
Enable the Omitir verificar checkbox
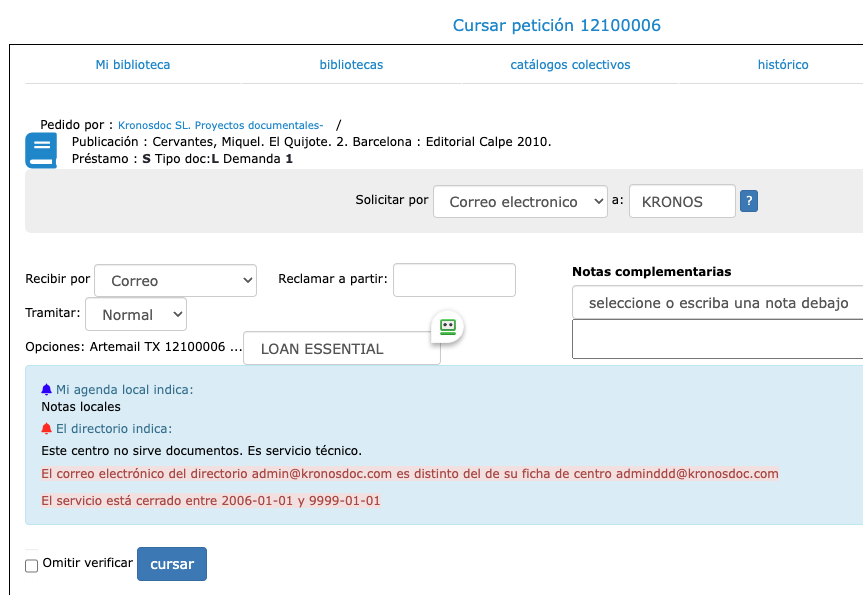(x=32, y=565)
